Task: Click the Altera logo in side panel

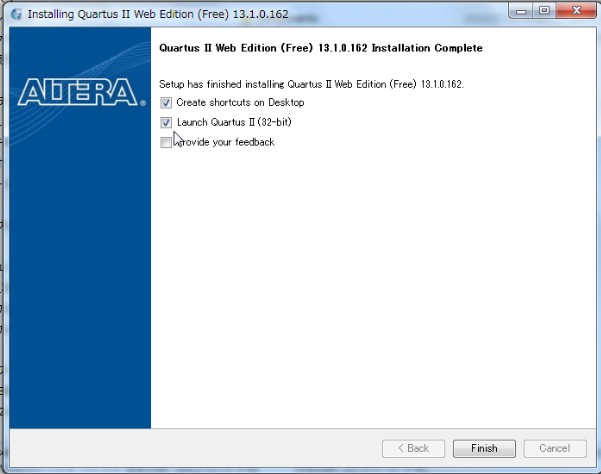Action: pos(81,92)
